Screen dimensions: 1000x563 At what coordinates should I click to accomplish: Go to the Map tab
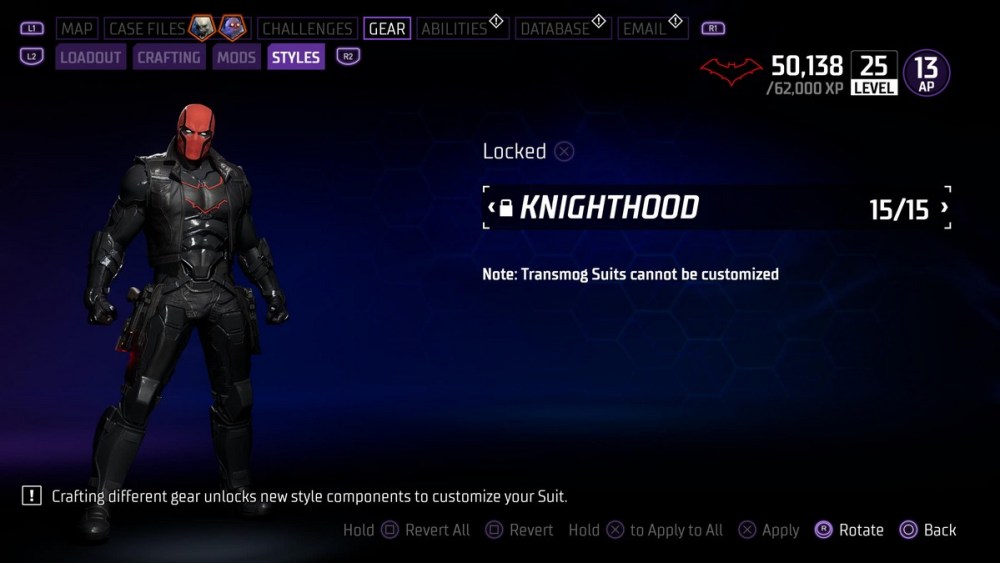coord(77,29)
